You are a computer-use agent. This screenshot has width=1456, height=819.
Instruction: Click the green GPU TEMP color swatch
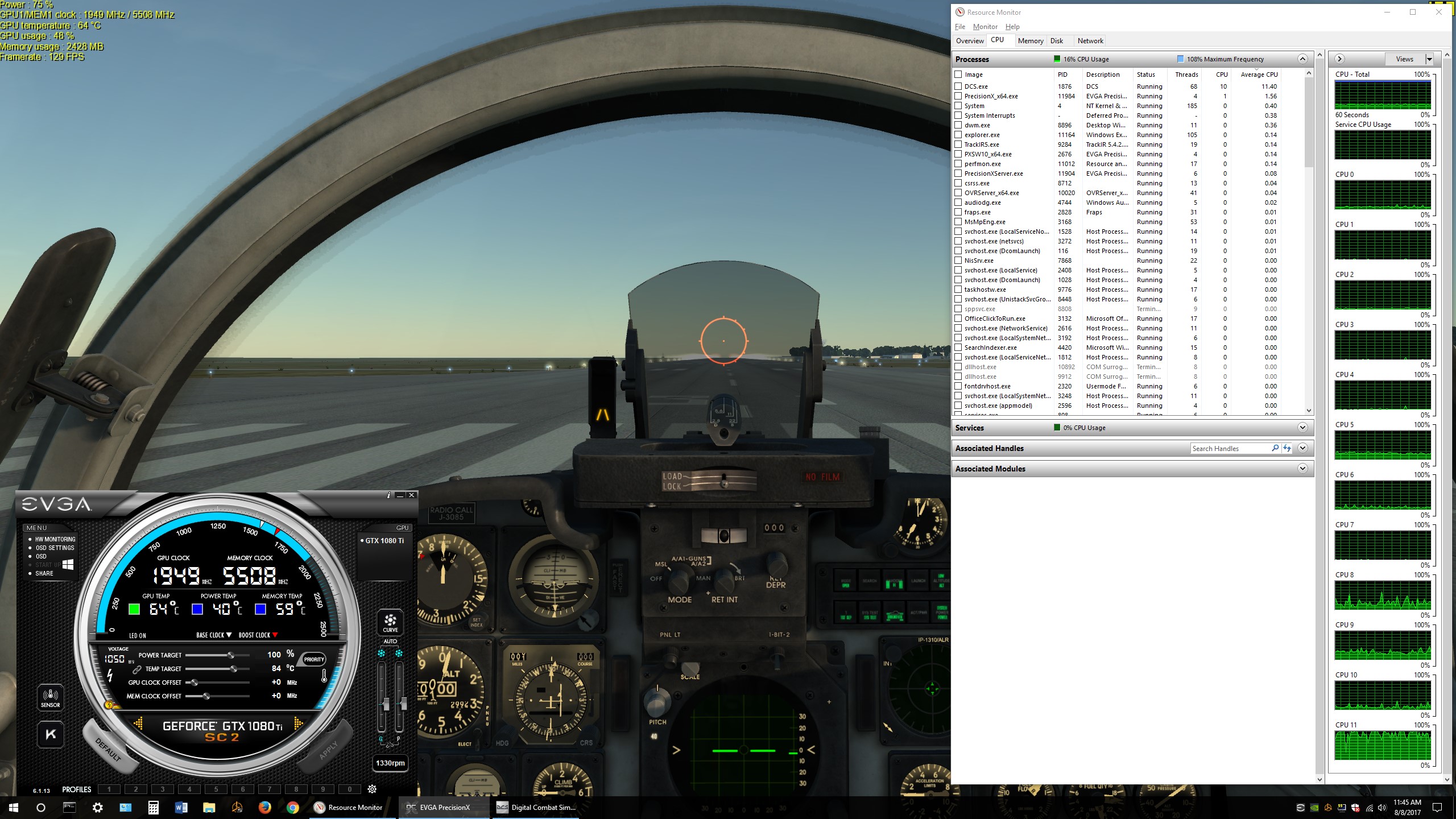point(134,609)
